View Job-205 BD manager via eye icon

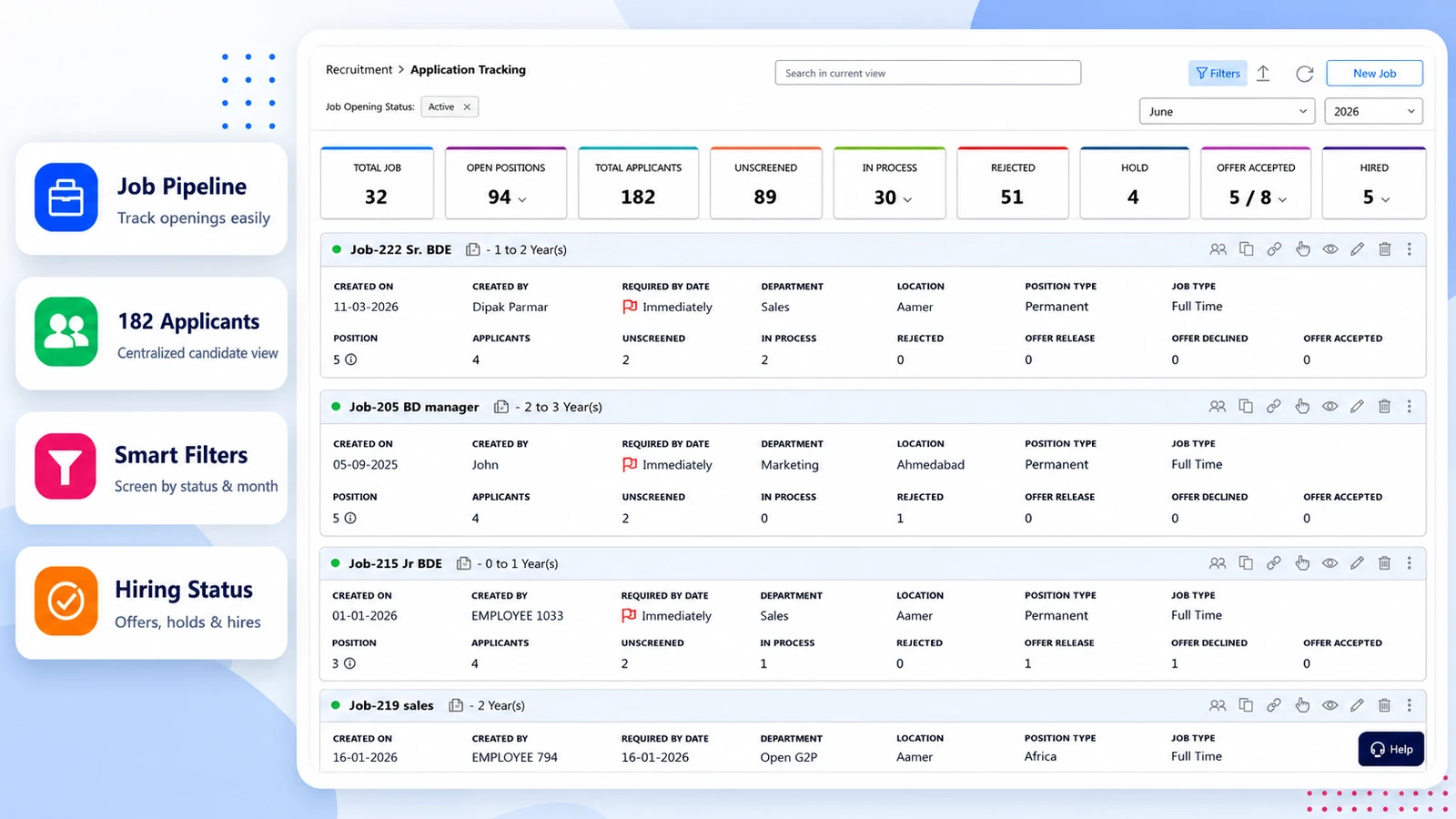click(1330, 407)
